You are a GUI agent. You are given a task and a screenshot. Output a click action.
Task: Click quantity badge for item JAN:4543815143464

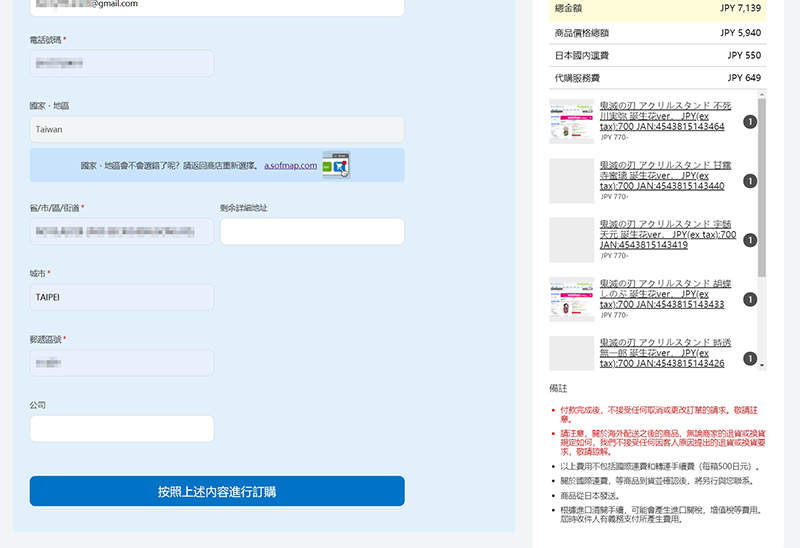(x=749, y=121)
